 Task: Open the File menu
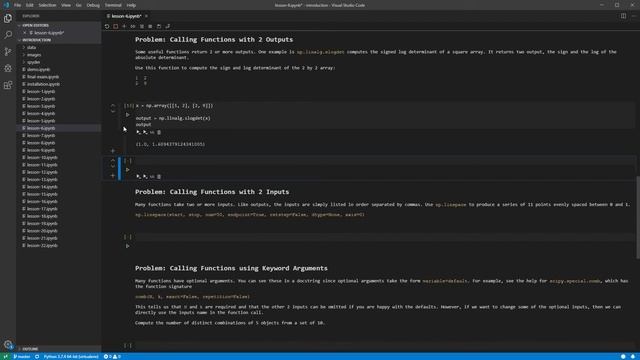[x=17, y=5]
